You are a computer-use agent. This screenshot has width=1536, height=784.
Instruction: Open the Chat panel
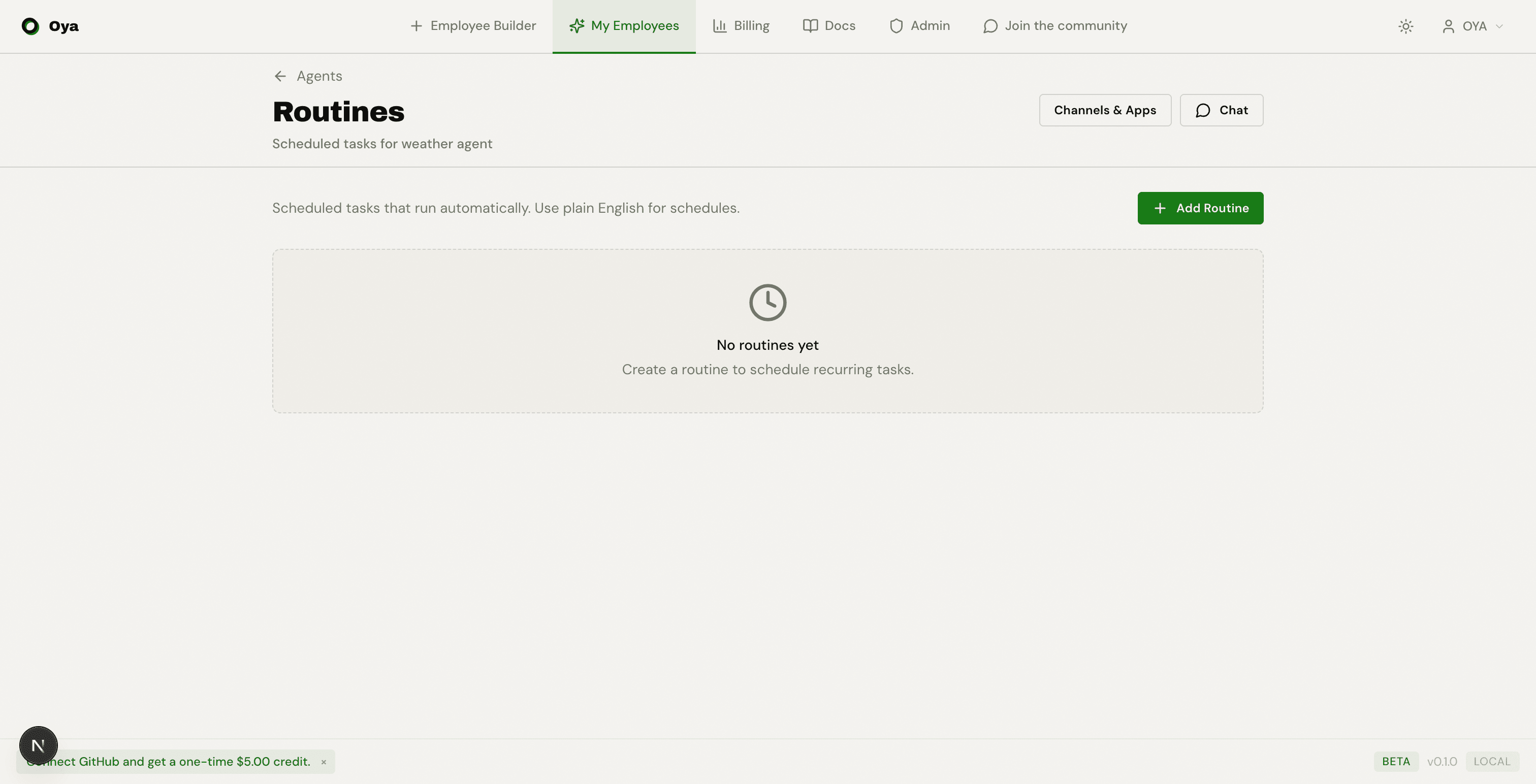click(x=1221, y=110)
